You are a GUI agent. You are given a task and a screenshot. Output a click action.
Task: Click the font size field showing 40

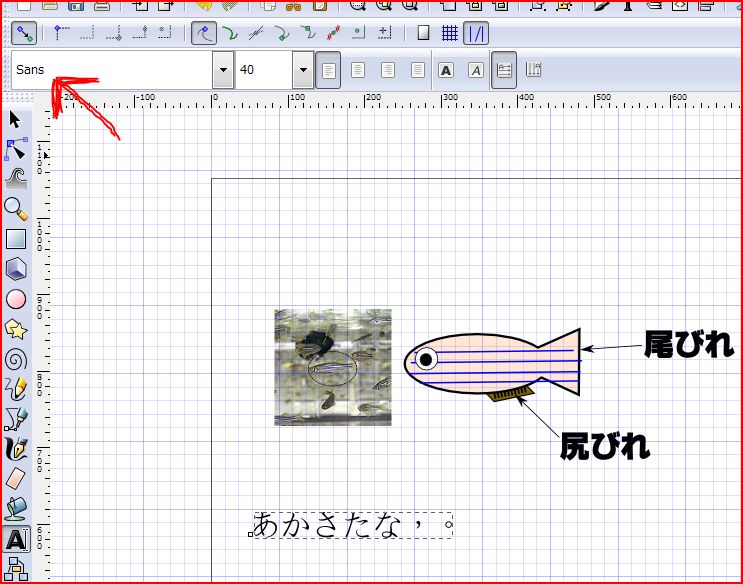(264, 70)
